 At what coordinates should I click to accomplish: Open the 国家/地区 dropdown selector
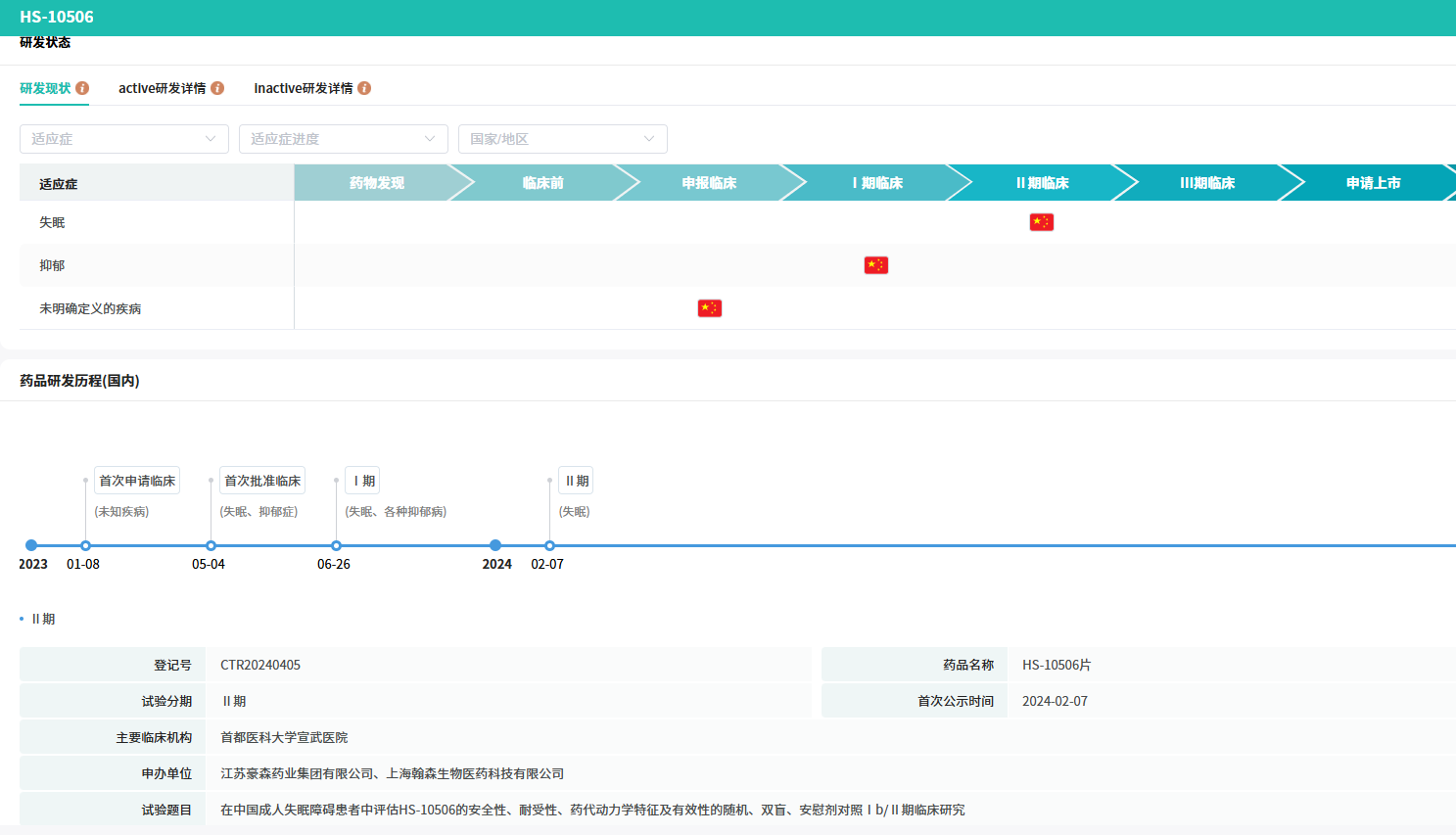563,139
